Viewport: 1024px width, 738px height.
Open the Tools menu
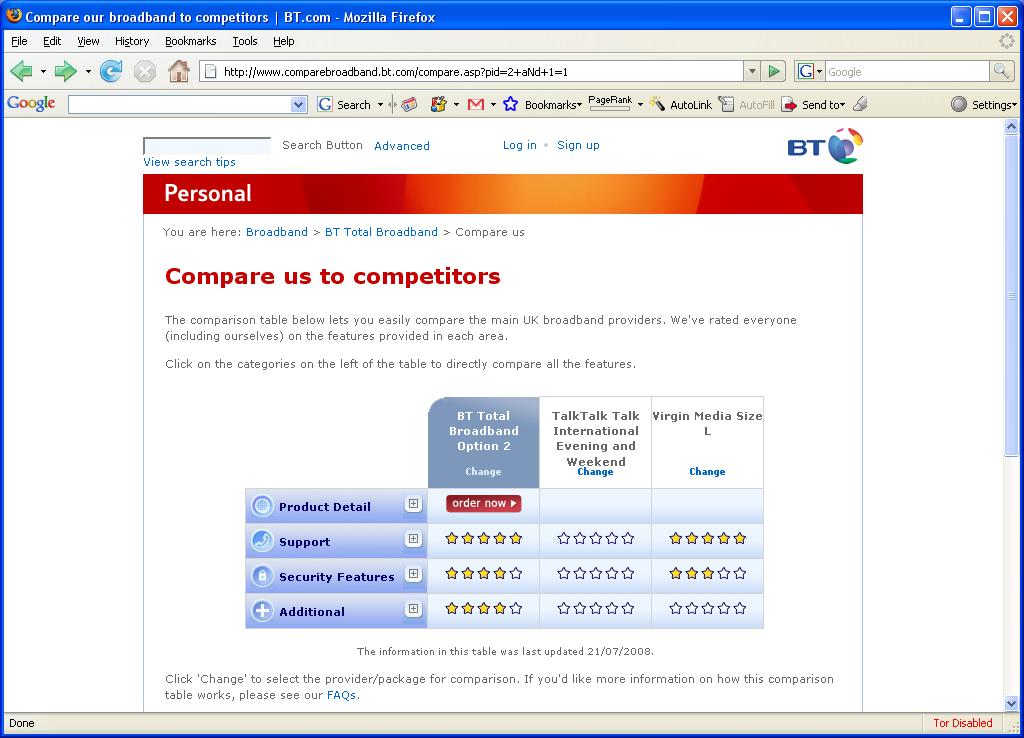[245, 41]
